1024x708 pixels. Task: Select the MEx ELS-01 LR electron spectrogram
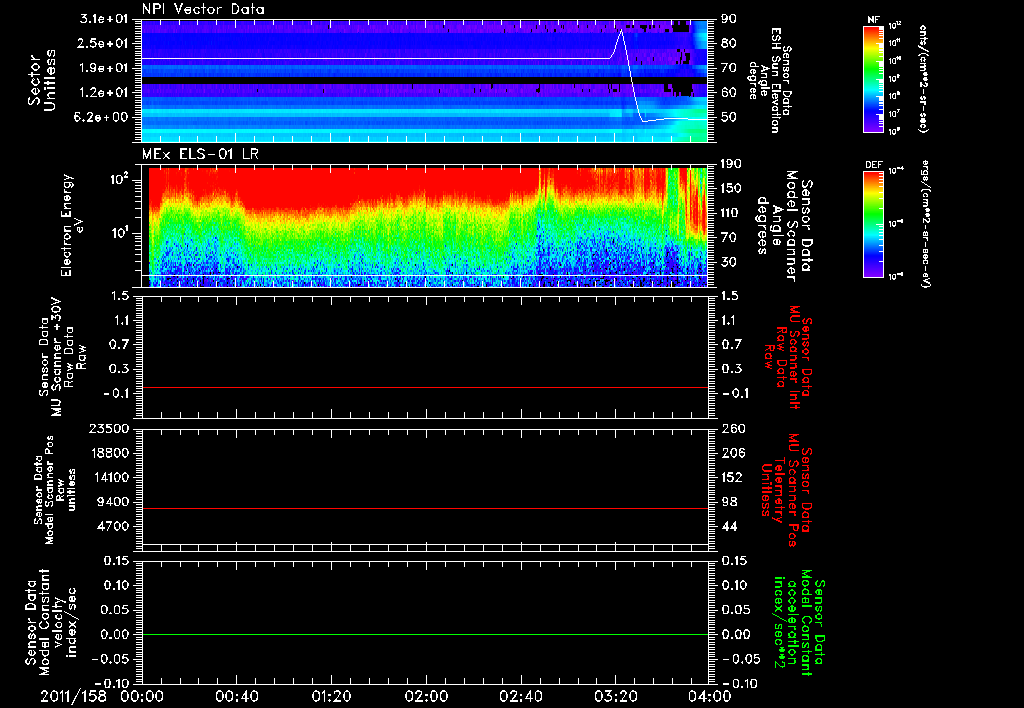pyautogui.click(x=424, y=227)
